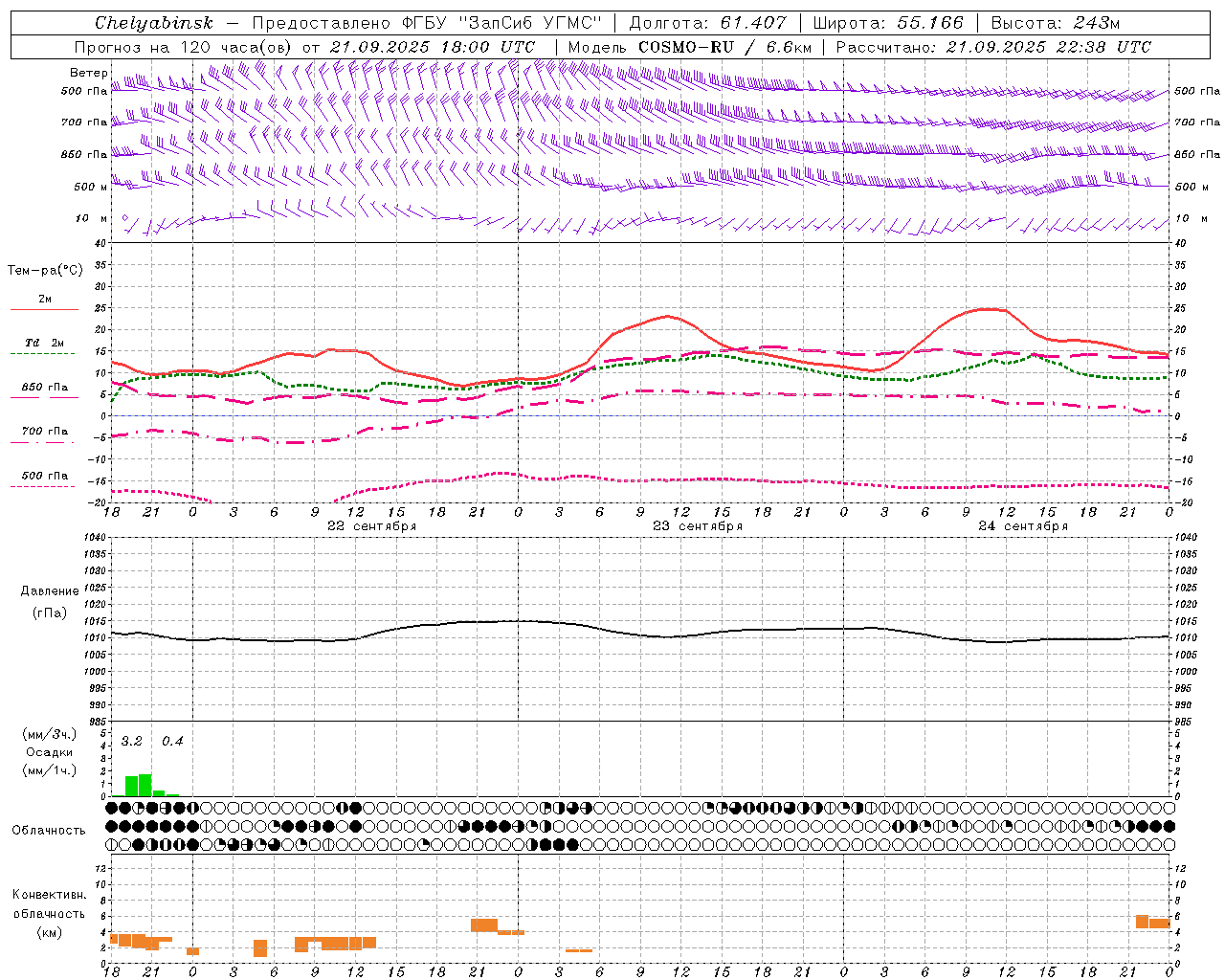Click temperature legend entry "500 гПа"
This screenshot has width=1225, height=980.
(x=44, y=476)
